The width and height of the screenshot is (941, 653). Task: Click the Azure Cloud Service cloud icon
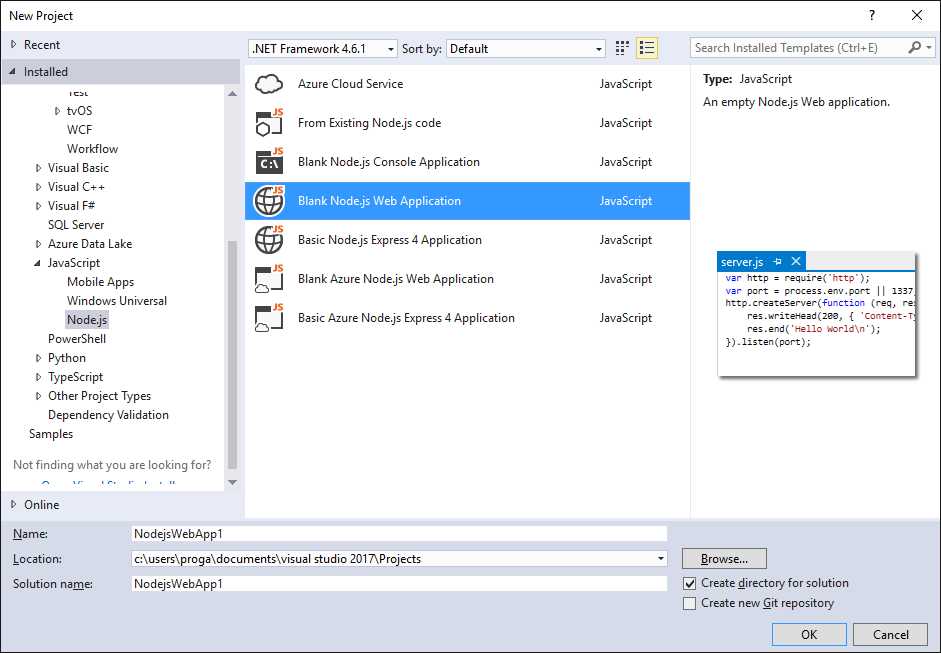point(269,84)
